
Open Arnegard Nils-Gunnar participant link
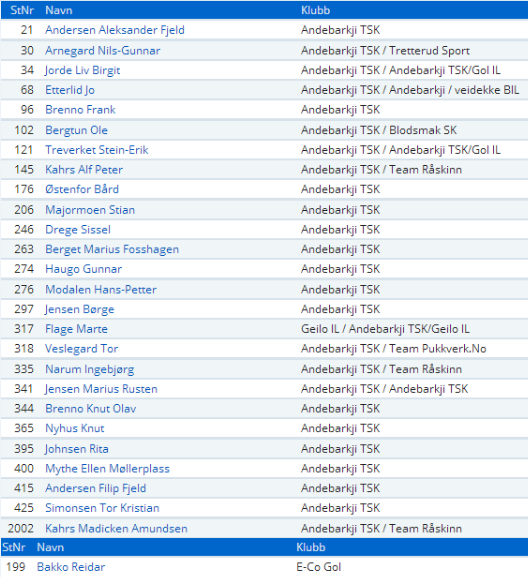(103, 50)
